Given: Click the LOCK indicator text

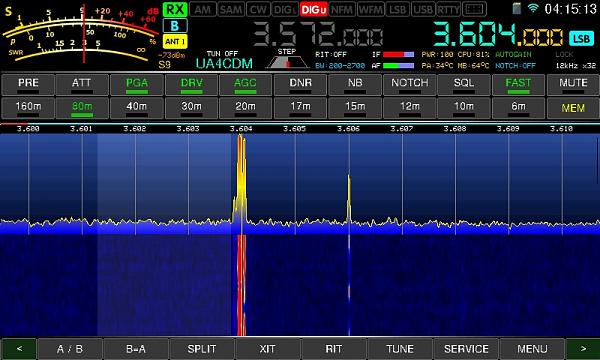Looking at the screenshot, I should (564, 55).
